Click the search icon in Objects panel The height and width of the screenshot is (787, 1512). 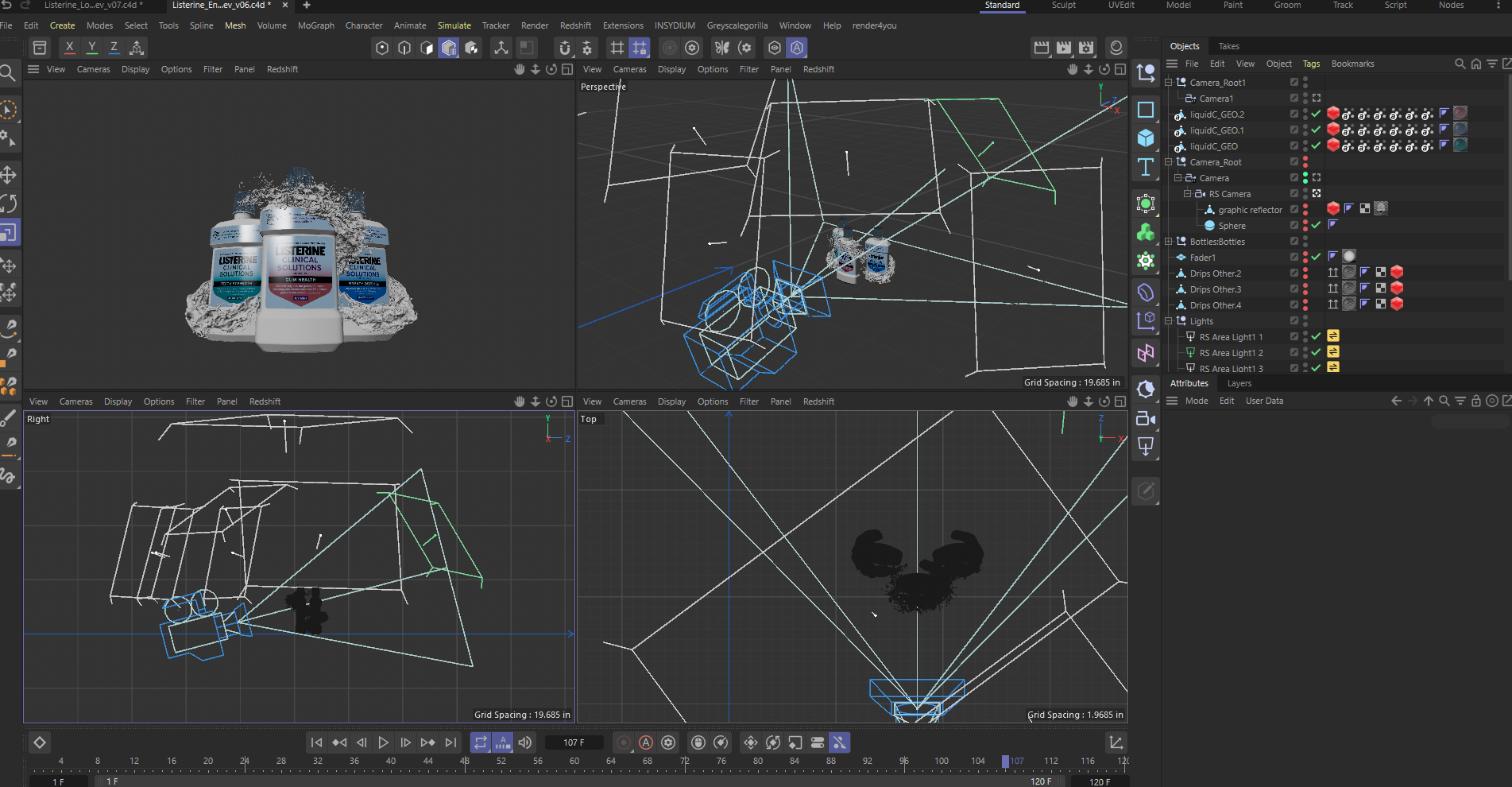pyautogui.click(x=1460, y=64)
